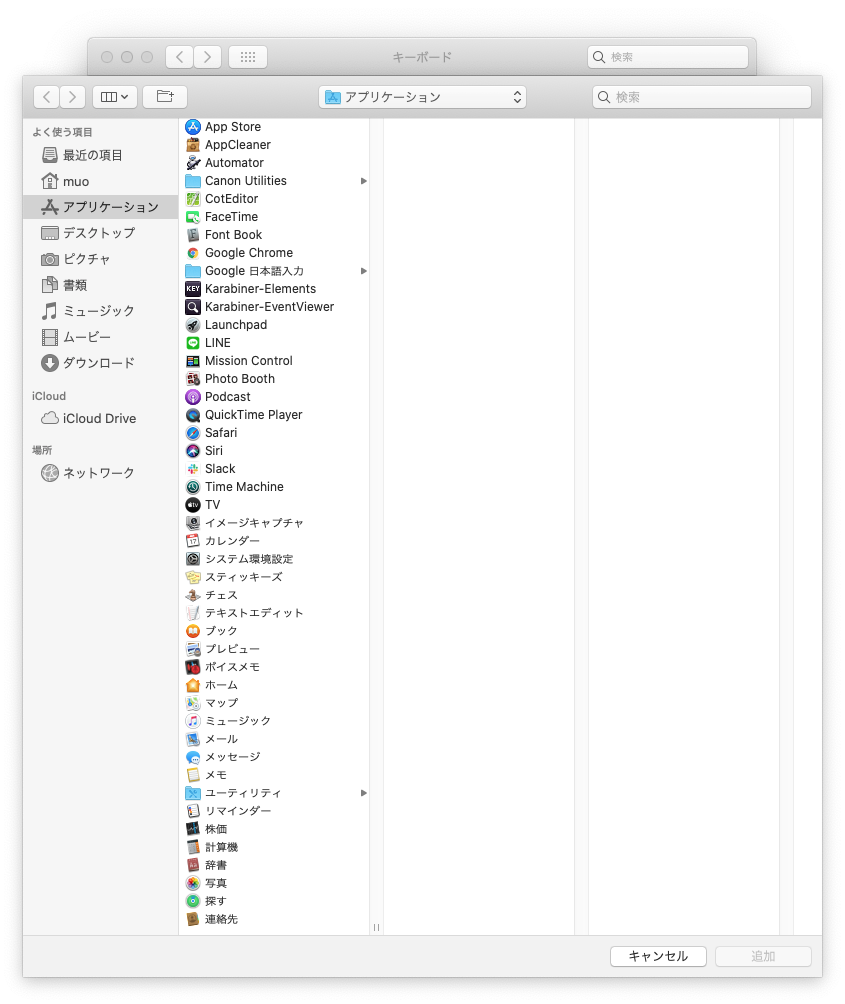Focus the file dialog 検索 field
This screenshot has height=1004, width=845.
click(702, 97)
